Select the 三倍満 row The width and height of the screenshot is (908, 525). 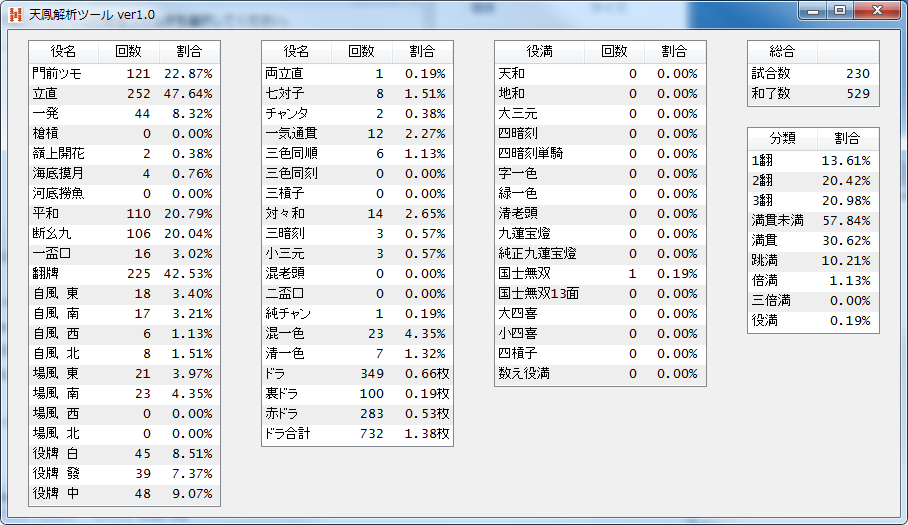(x=814, y=300)
